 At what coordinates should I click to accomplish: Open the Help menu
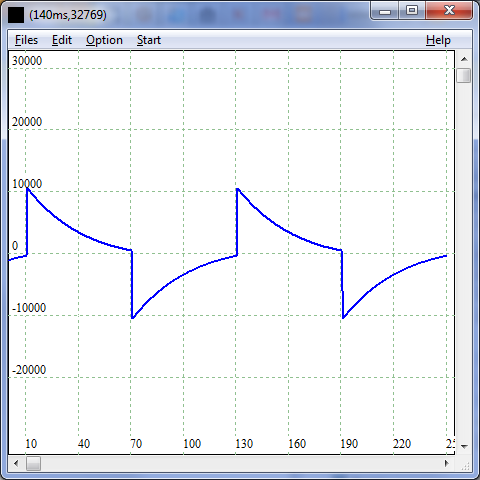pyautogui.click(x=438, y=40)
